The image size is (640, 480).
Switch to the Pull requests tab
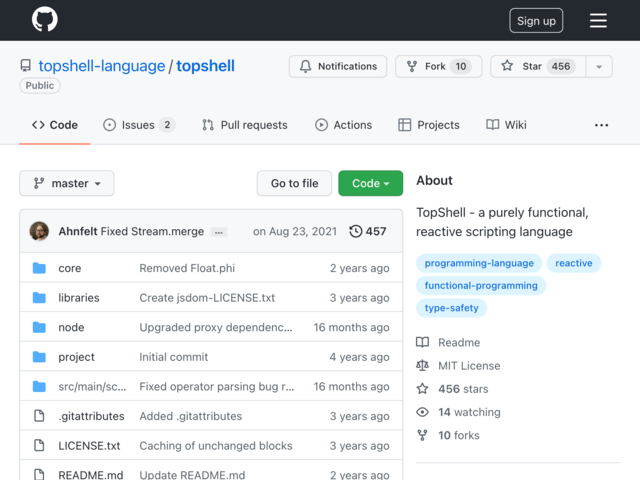[x=245, y=125]
